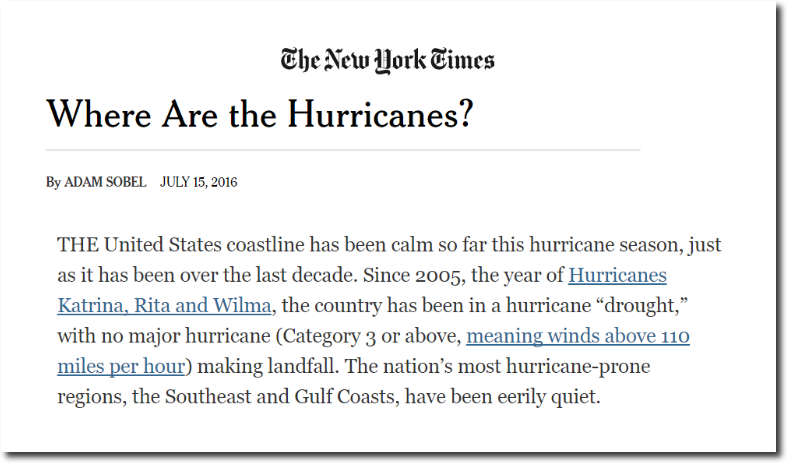Follow the "Hurricanes" link at line end

(x=617, y=275)
